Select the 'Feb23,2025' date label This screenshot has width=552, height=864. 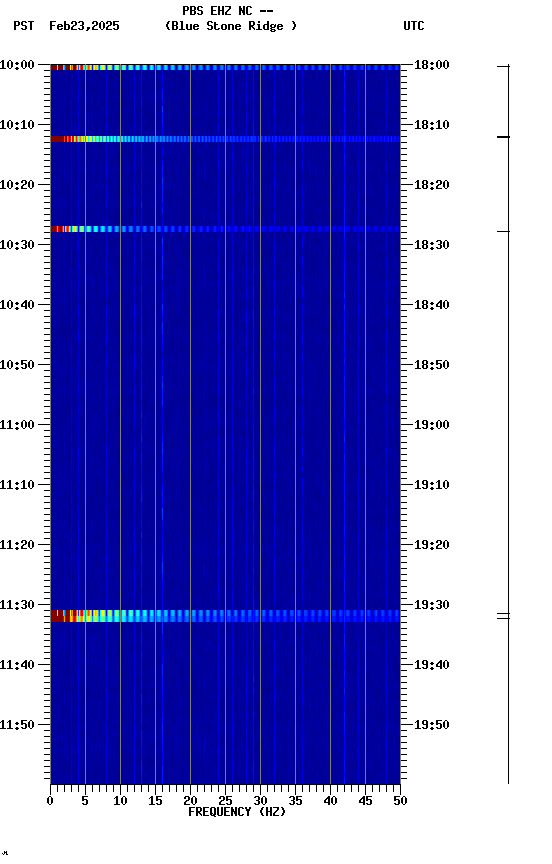click(x=84, y=26)
